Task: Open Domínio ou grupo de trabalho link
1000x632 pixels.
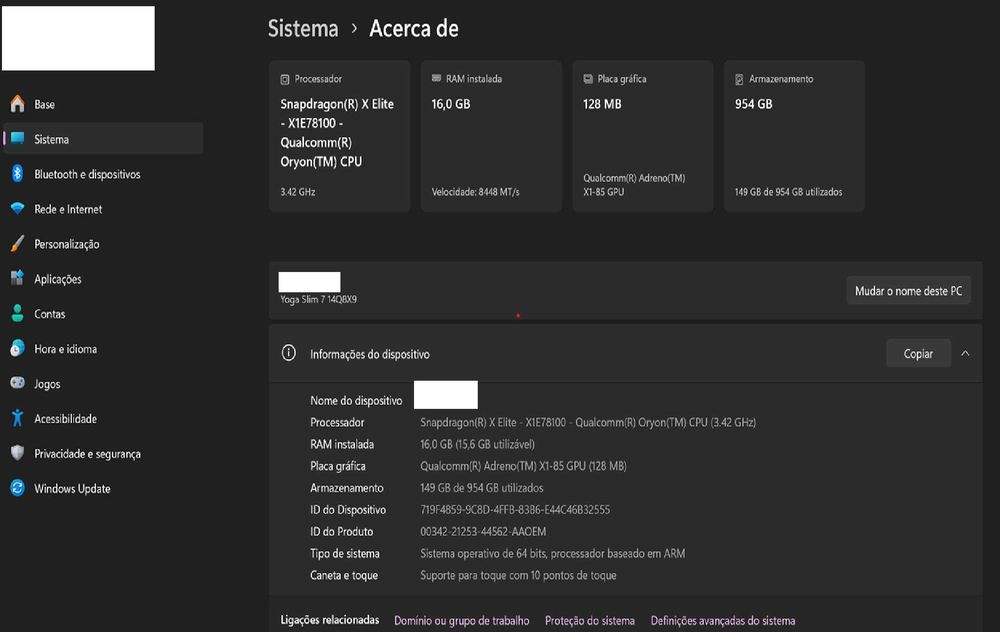Action: tap(462, 621)
